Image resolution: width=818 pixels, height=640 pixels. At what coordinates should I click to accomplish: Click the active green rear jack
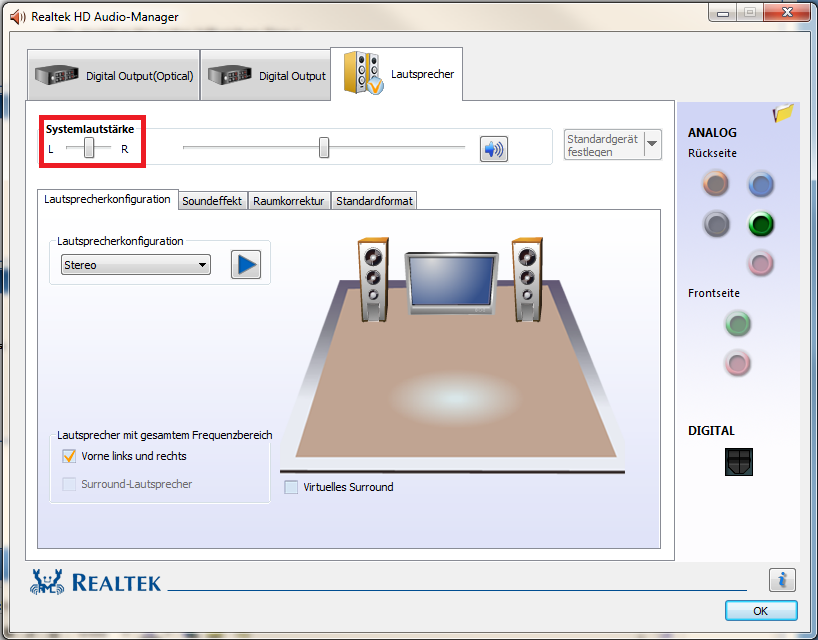pos(761,224)
